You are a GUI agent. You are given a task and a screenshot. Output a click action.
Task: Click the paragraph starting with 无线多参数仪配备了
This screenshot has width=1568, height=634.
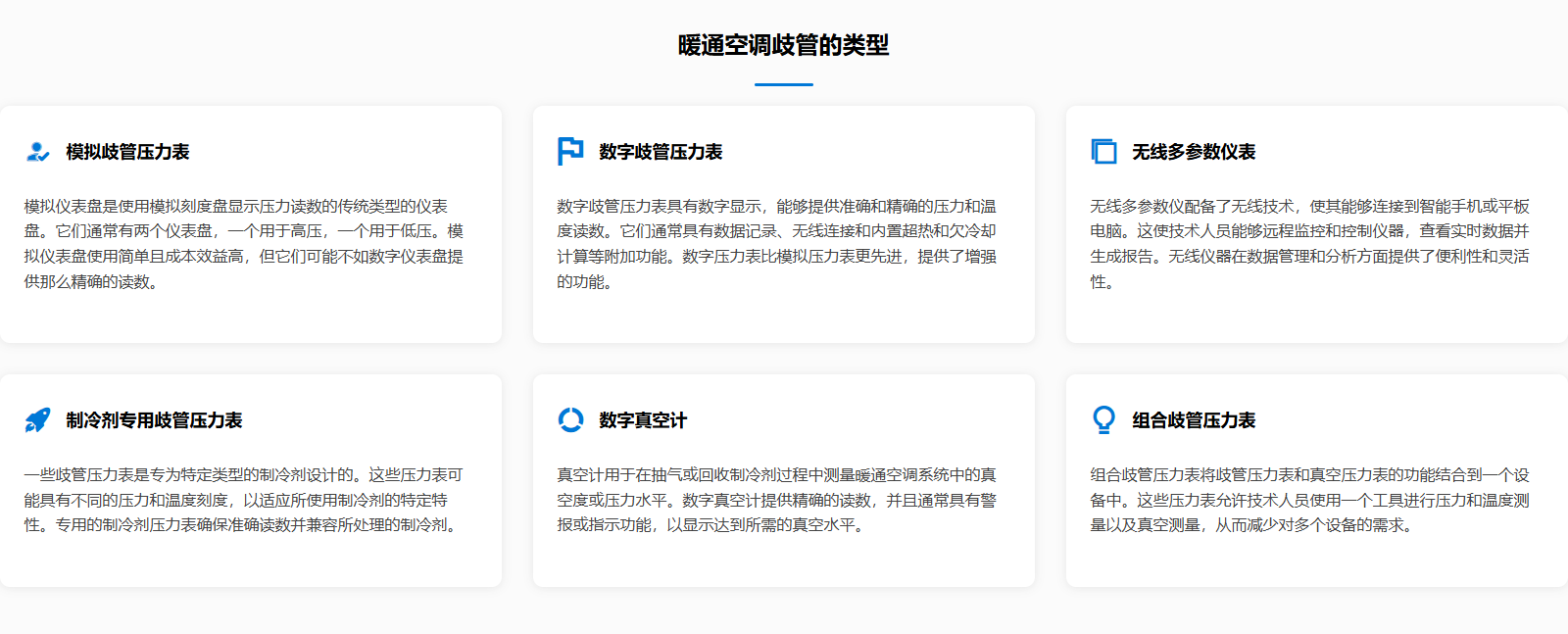click(1310, 244)
